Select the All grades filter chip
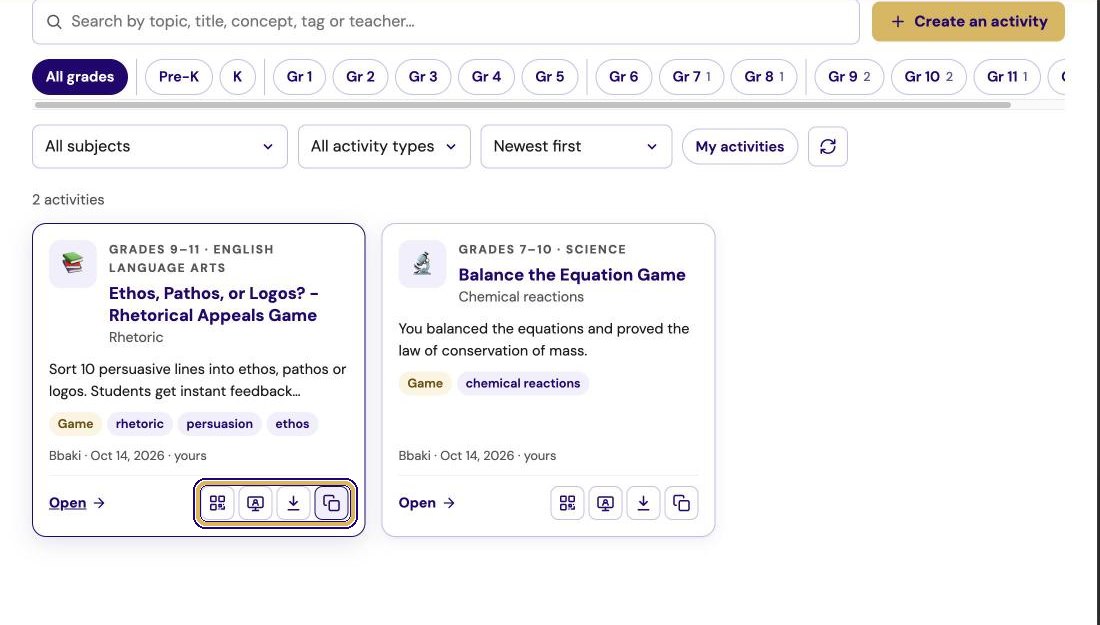This screenshot has height=625, width=1100. [80, 76]
